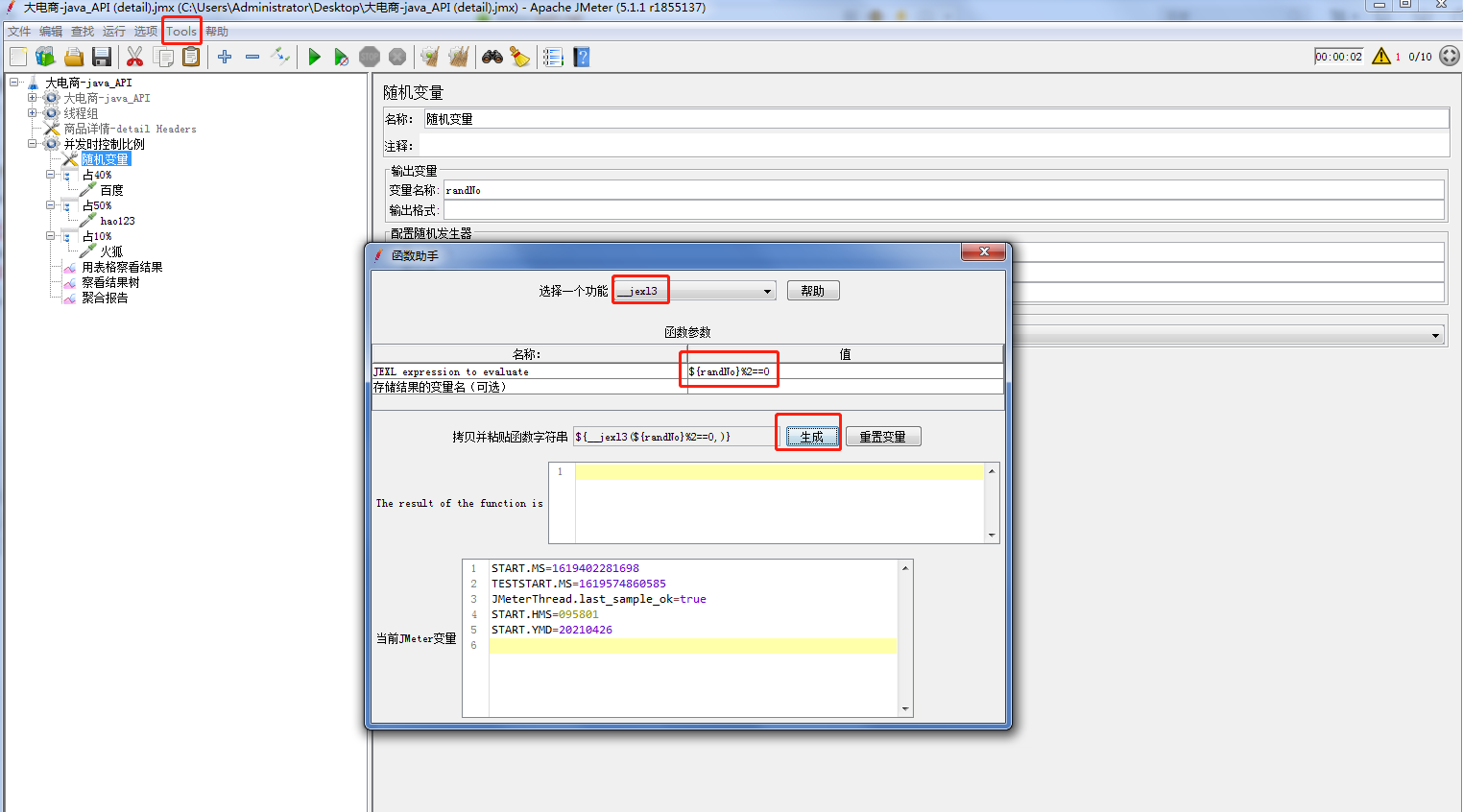Click the grey Stop sign icon
This screenshot has width=1463, height=812.
[370, 57]
